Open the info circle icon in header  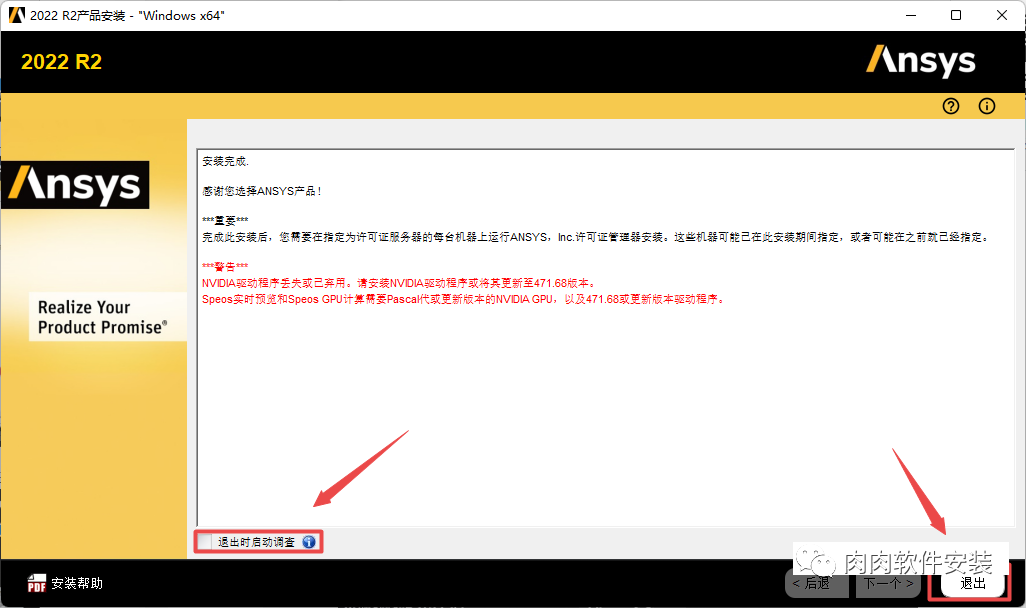[987, 106]
